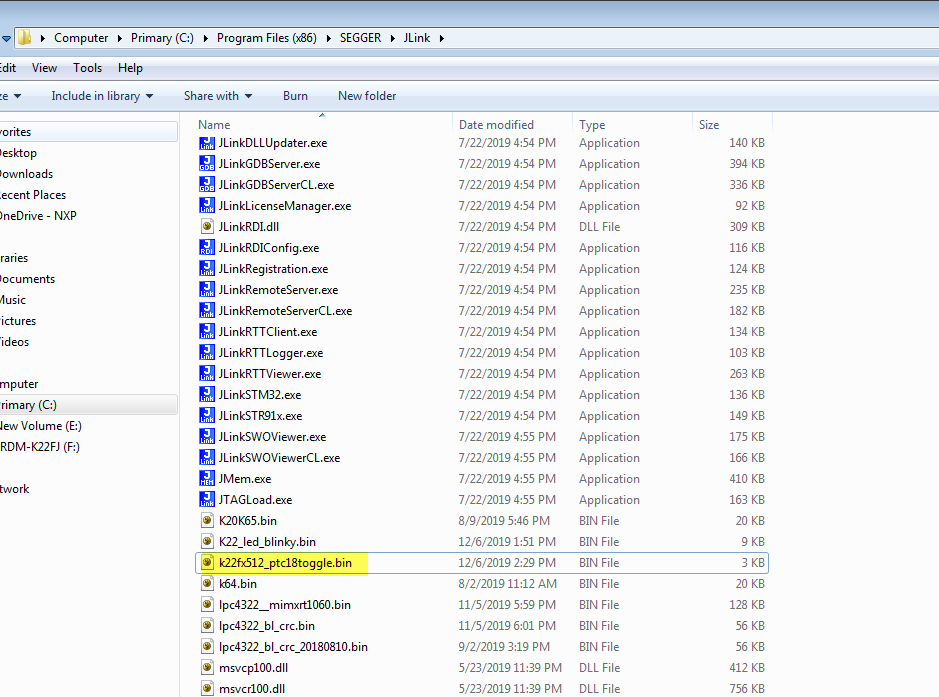Click the JLinkDLLUpdater.exe file icon
The image size is (939, 697).
[x=207, y=143]
